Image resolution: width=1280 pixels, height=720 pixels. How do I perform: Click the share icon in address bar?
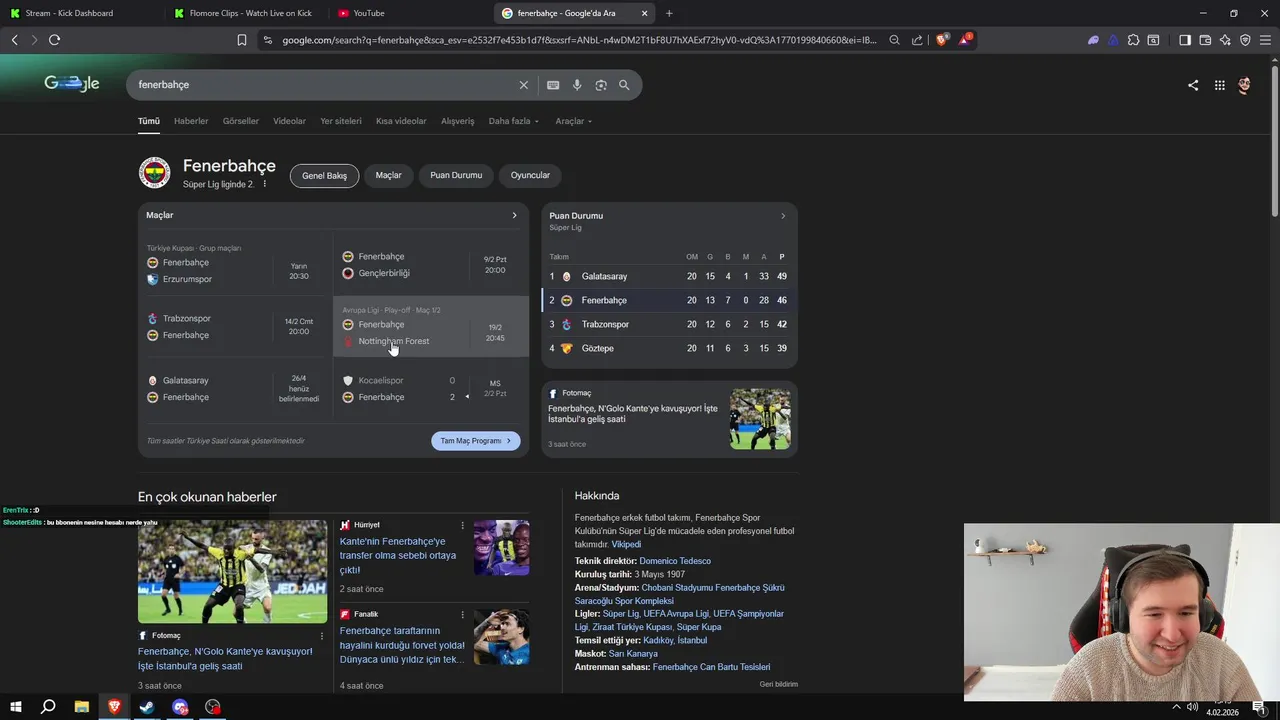point(917,40)
